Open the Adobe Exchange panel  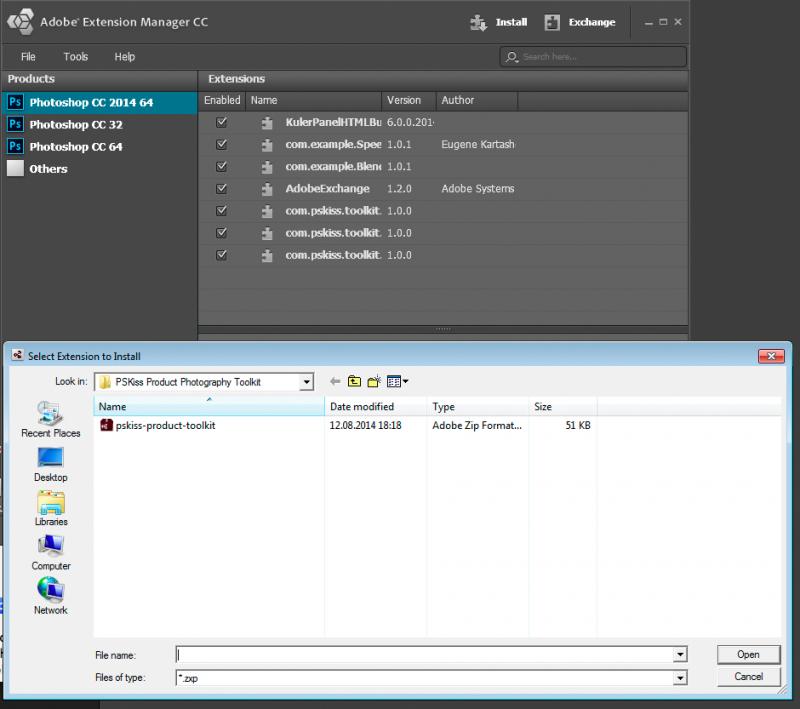580,22
